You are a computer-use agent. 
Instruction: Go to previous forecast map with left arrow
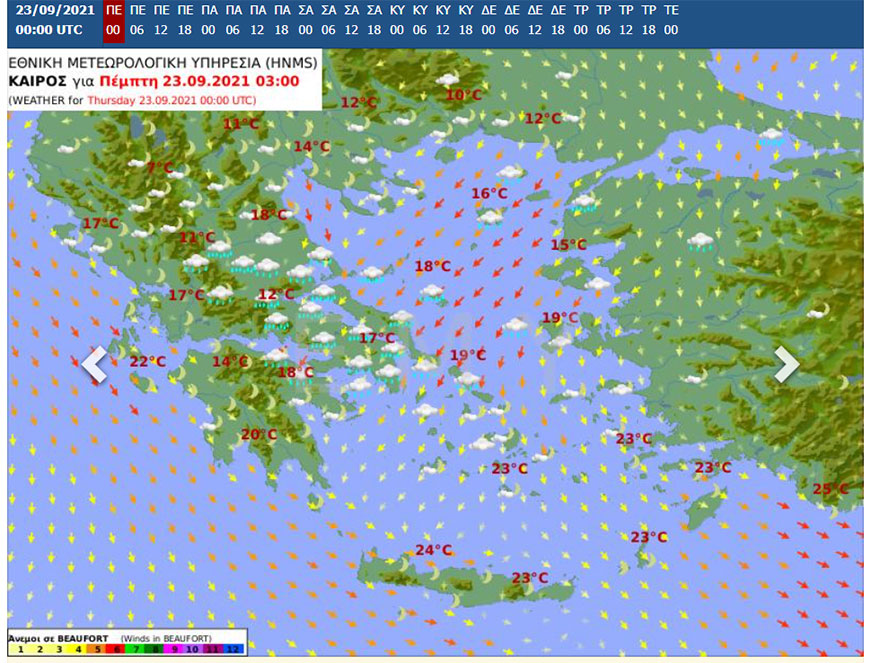(x=94, y=365)
